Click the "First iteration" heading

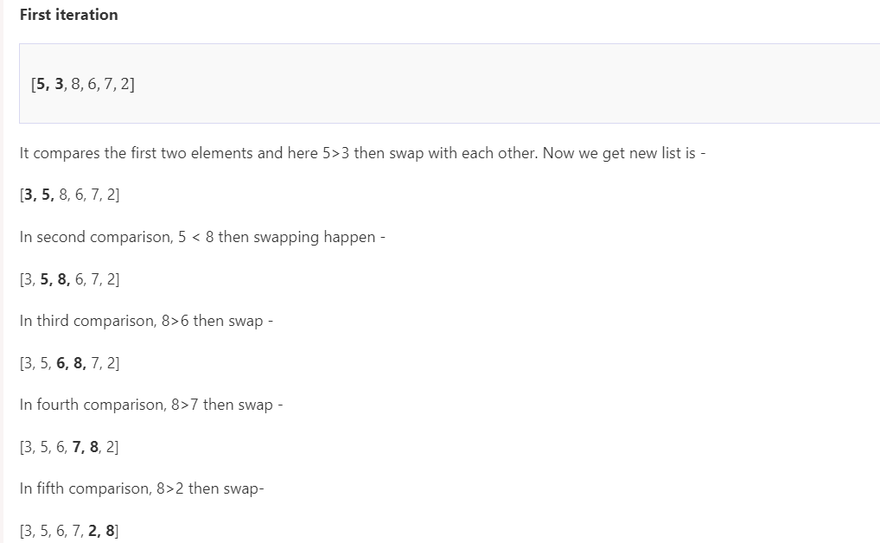[x=68, y=15]
